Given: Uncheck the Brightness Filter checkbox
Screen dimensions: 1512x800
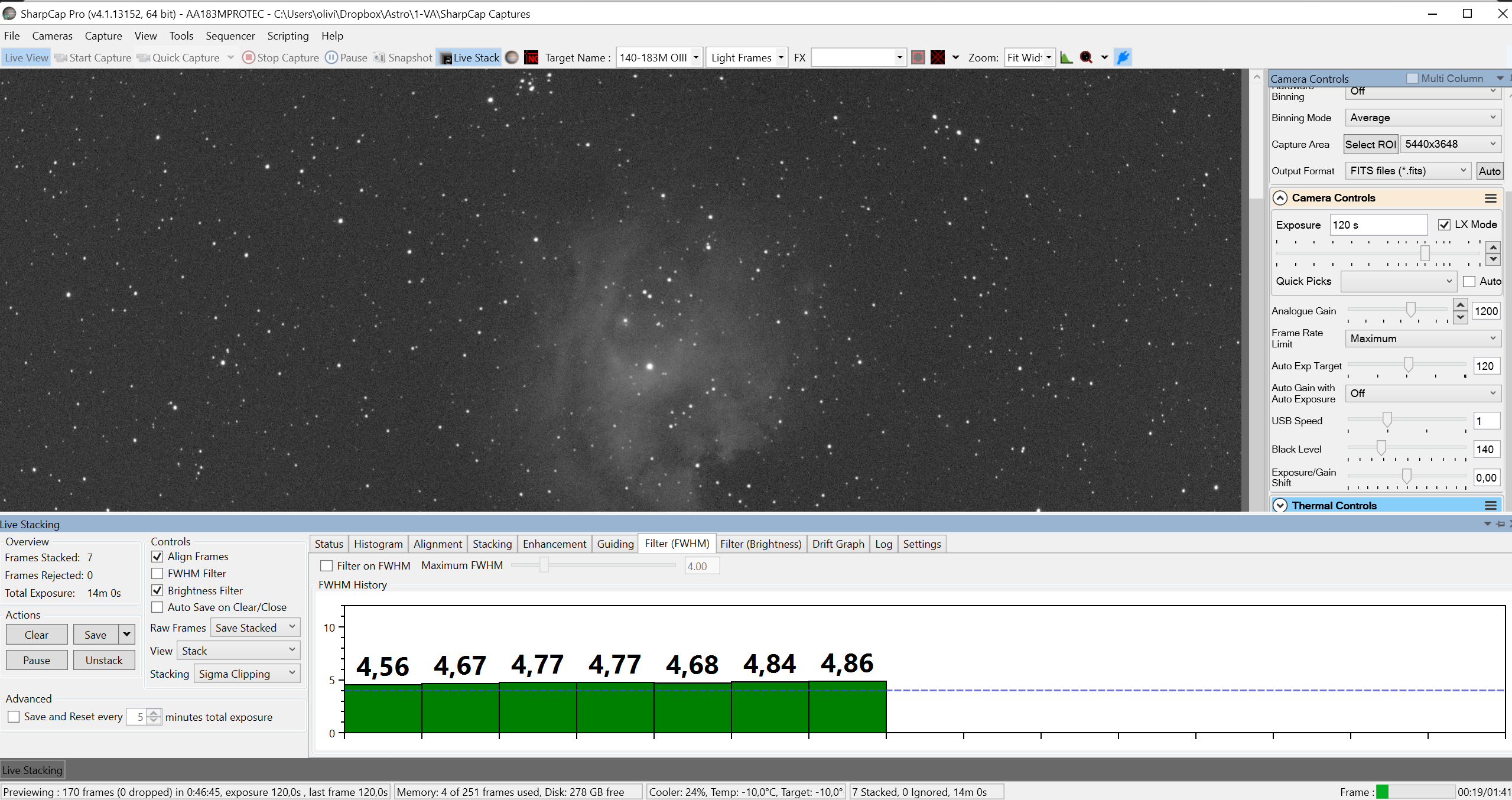Looking at the screenshot, I should (x=157, y=590).
